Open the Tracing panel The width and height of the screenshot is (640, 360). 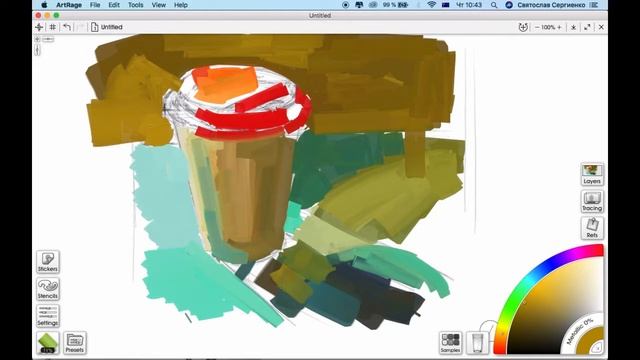coord(592,201)
